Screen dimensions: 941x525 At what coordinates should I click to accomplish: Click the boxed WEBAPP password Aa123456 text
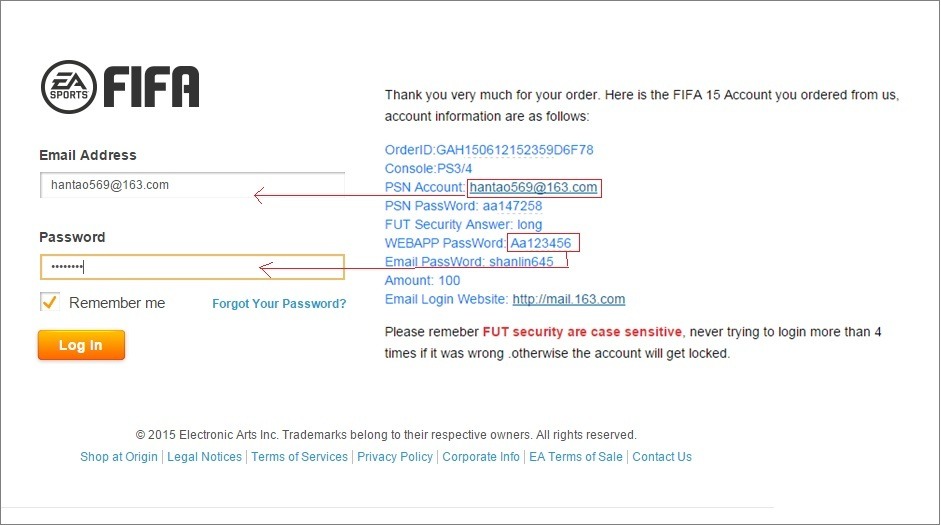(x=542, y=244)
